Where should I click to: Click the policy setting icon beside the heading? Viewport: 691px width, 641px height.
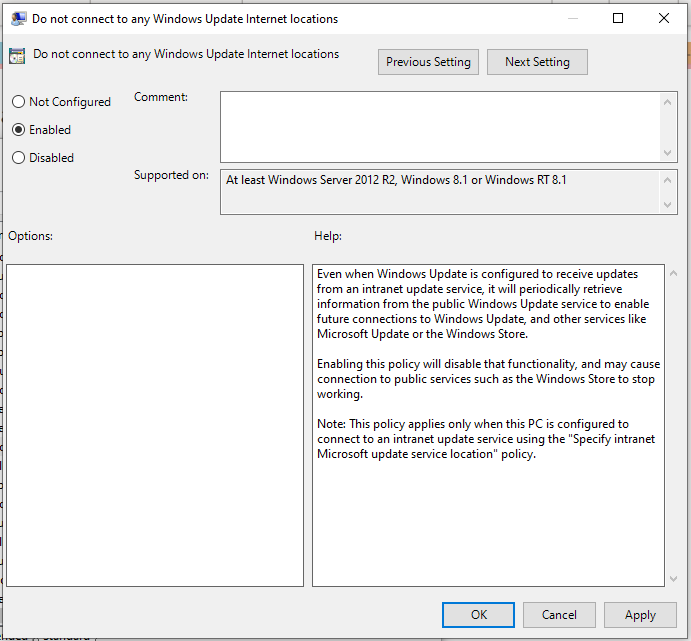tap(16, 56)
